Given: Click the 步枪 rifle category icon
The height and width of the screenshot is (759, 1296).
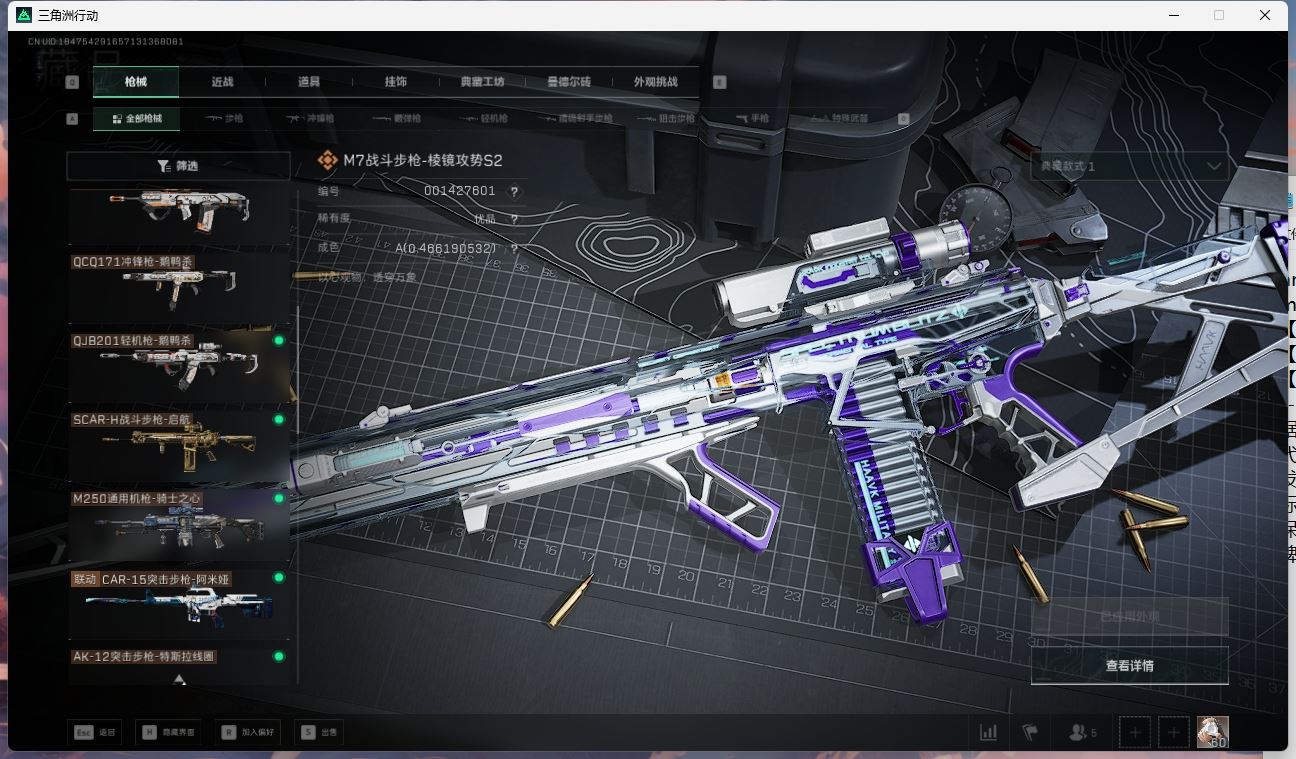Looking at the screenshot, I should click(x=212, y=118).
